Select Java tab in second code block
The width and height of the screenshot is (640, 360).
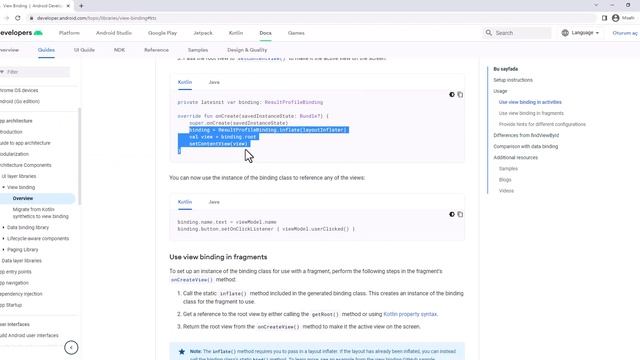coord(214,202)
